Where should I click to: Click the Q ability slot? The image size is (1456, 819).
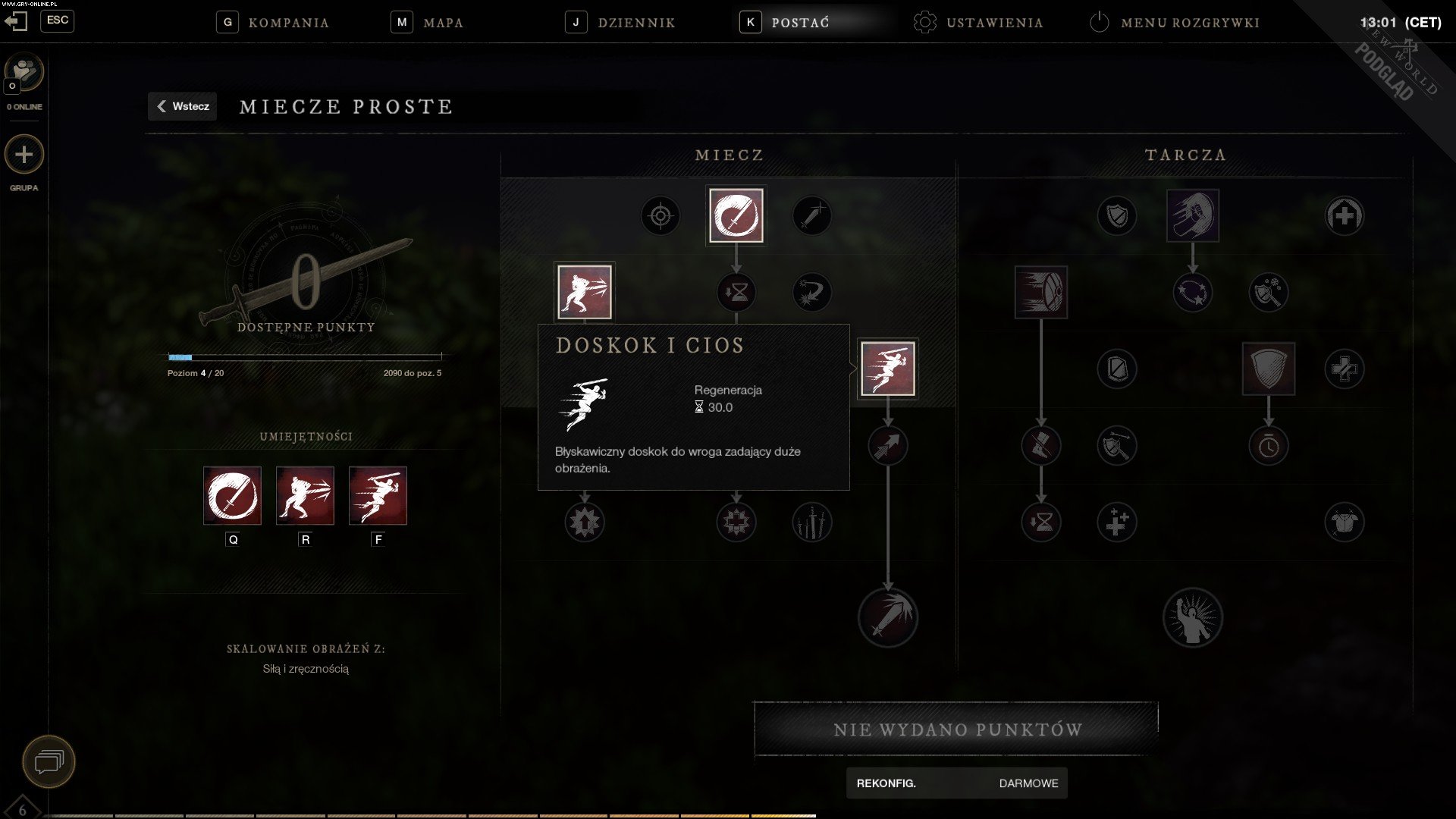pyautogui.click(x=232, y=496)
